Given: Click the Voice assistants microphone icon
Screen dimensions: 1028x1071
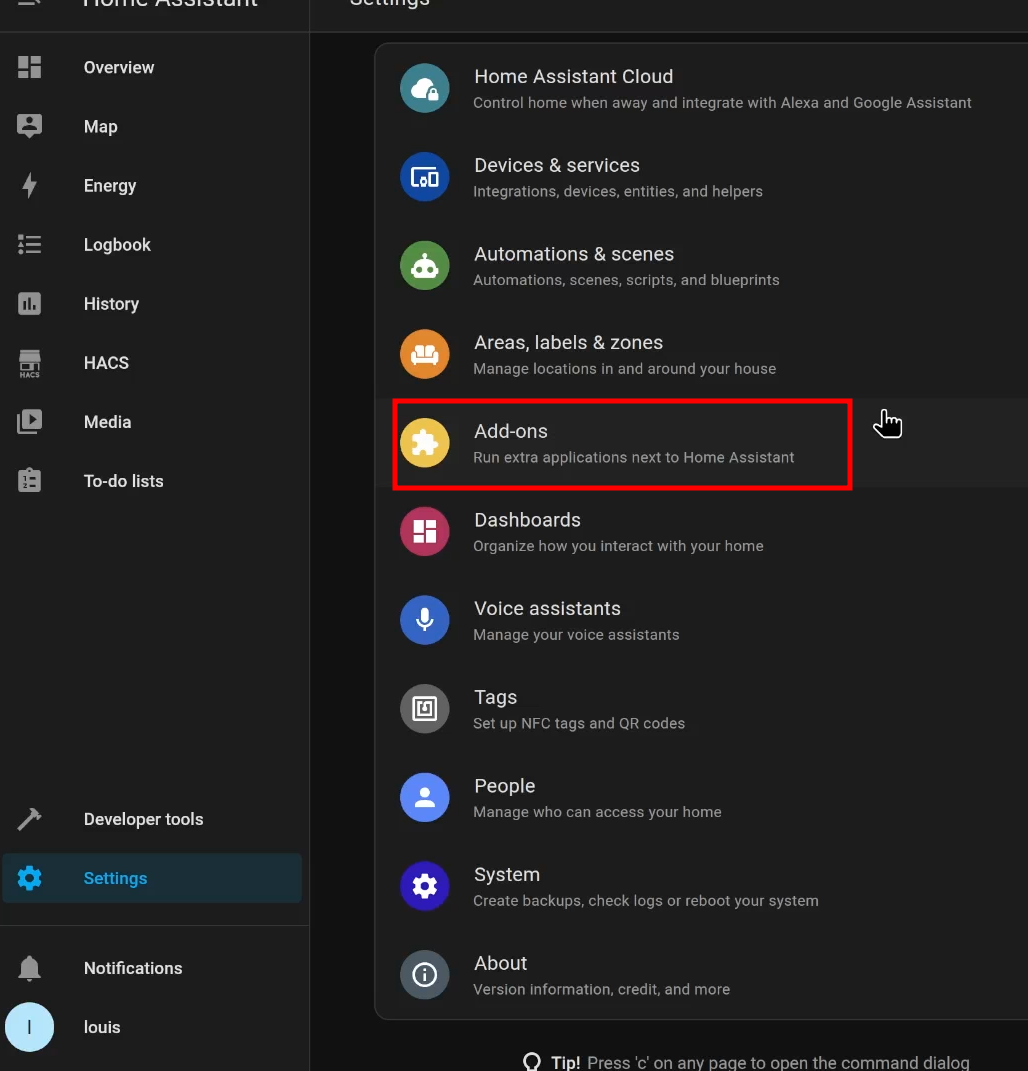Looking at the screenshot, I should (x=425, y=620).
